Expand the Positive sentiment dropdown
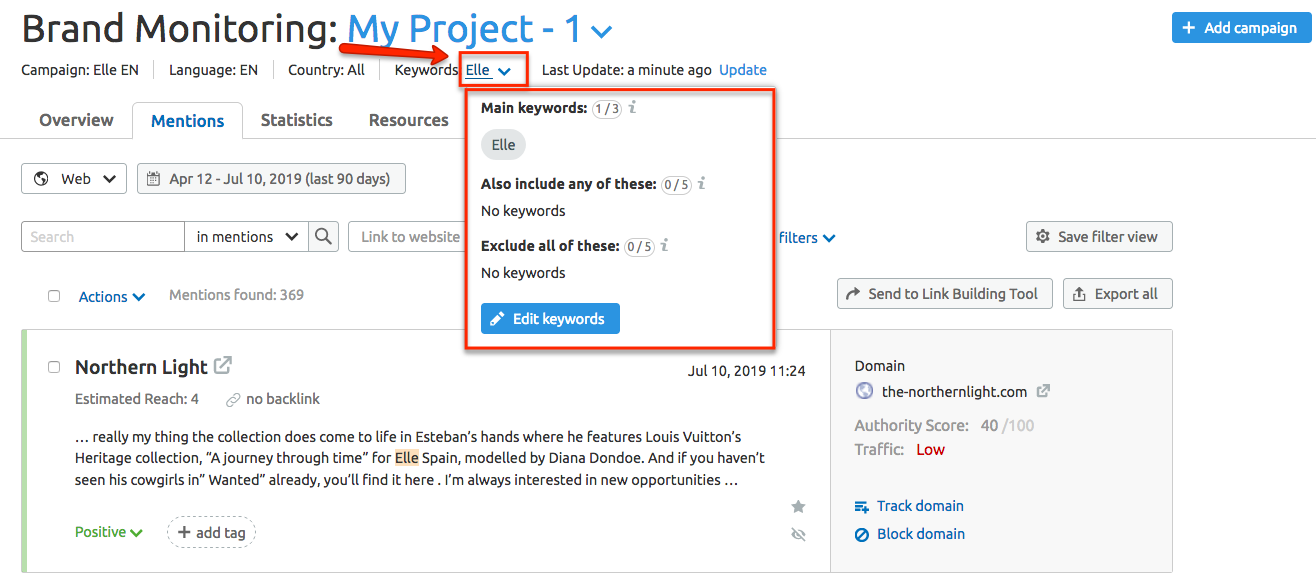 click(x=109, y=532)
